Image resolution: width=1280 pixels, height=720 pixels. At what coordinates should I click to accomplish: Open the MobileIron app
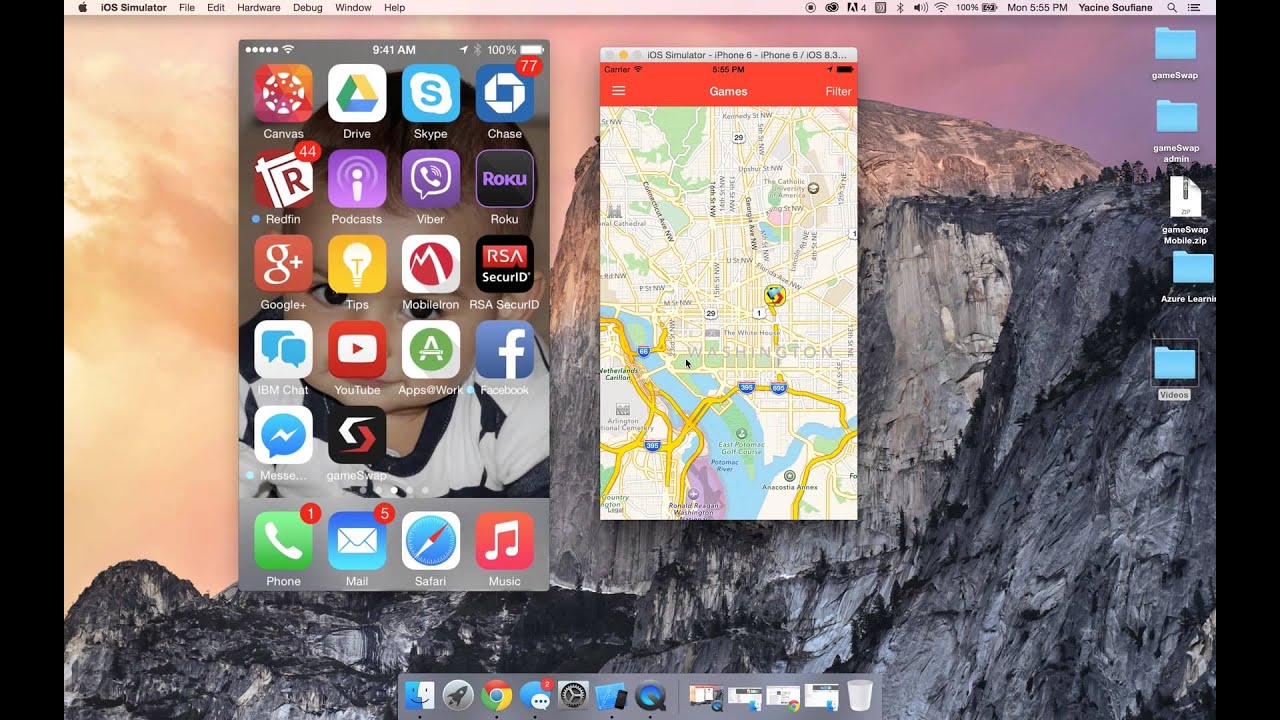pyautogui.click(x=431, y=264)
